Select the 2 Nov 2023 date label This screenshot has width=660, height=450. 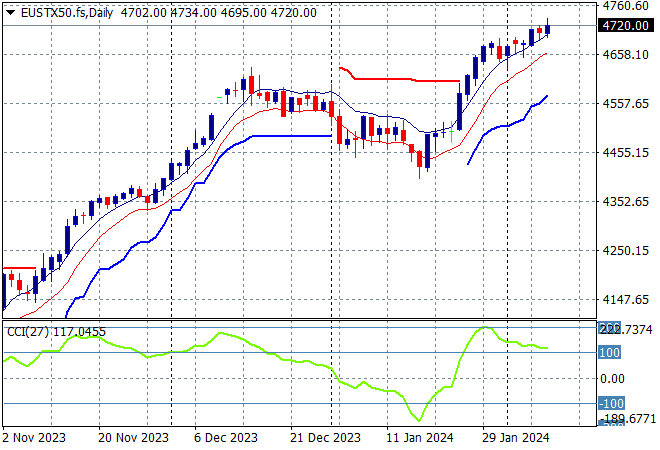pyautogui.click(x=35, y=438)
